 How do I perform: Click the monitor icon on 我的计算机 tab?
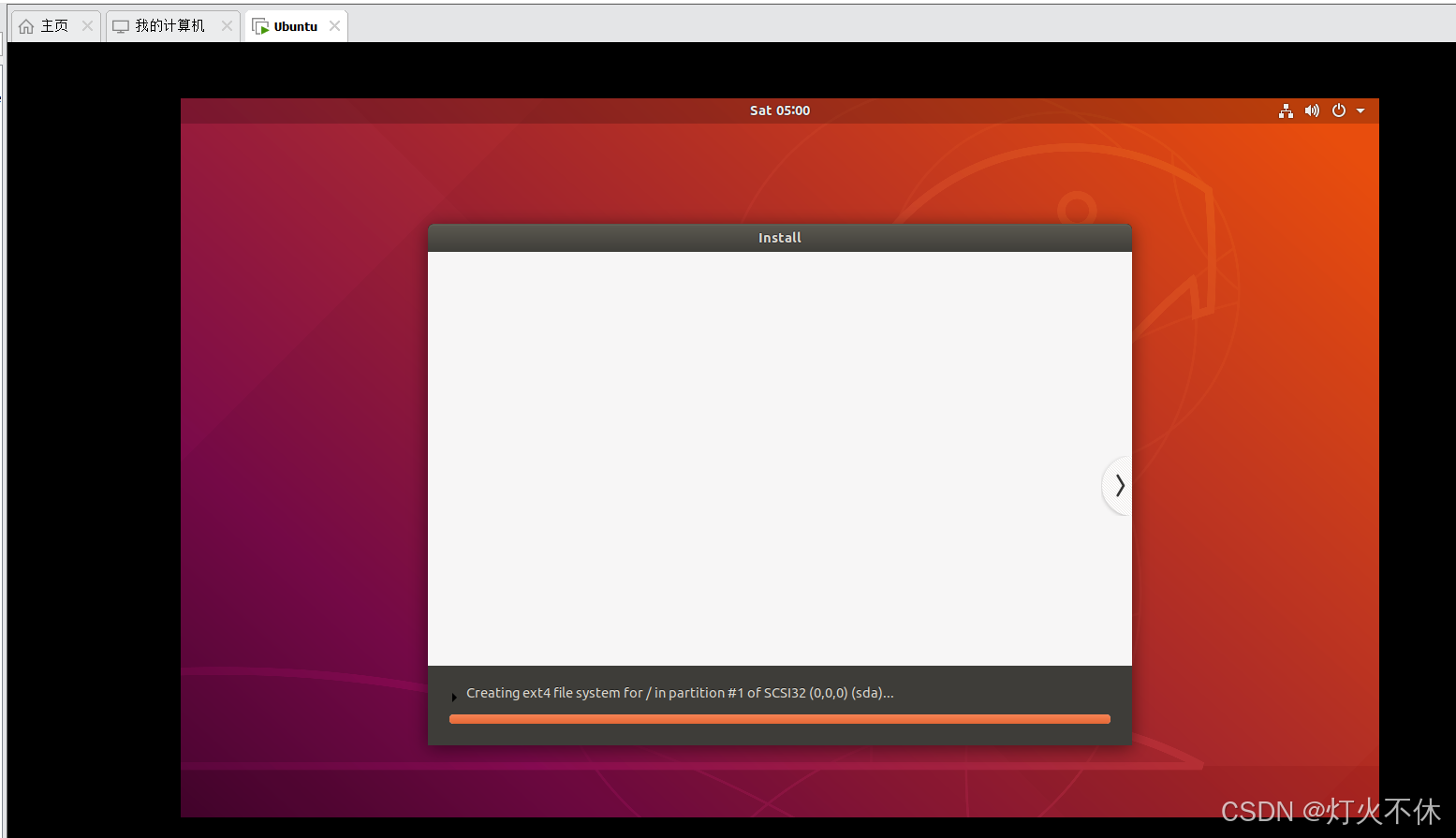pos(121,26)
